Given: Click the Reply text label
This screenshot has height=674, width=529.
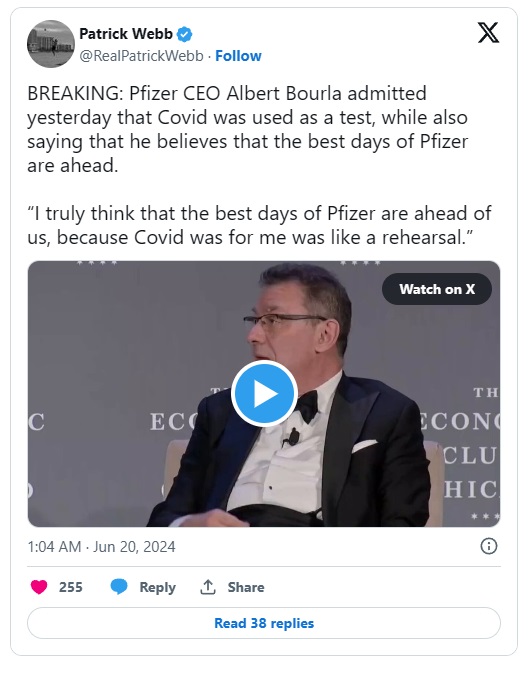Looking at the screenshot, I should 157,587.
